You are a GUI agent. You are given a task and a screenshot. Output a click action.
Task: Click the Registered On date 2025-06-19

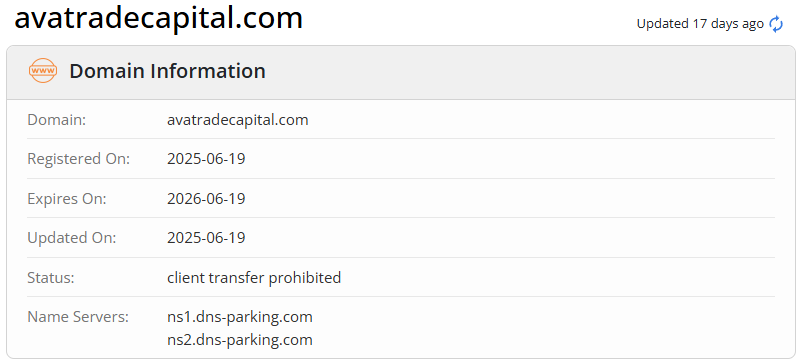point(206,159)
